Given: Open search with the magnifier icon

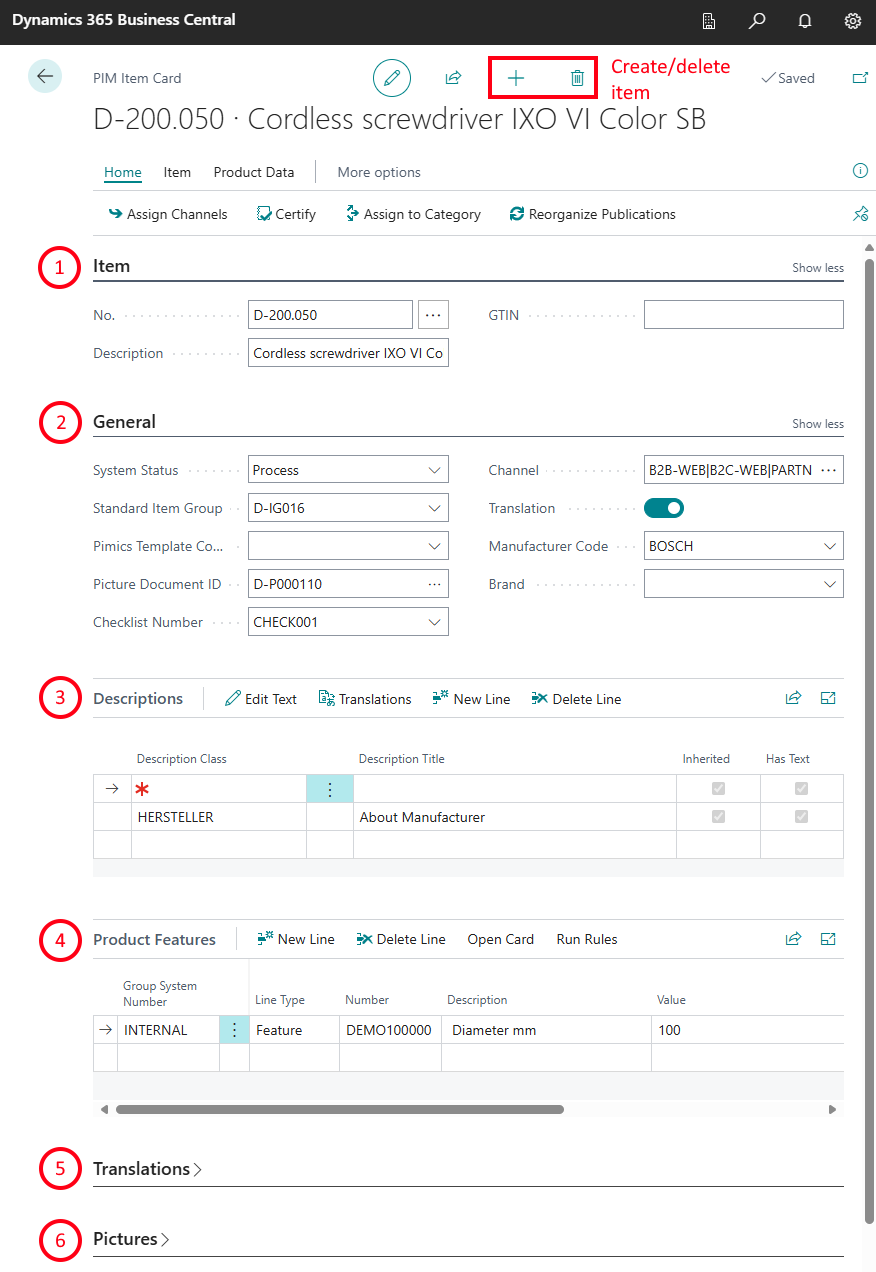Looking at the screenshot, I should click(757, 20).
